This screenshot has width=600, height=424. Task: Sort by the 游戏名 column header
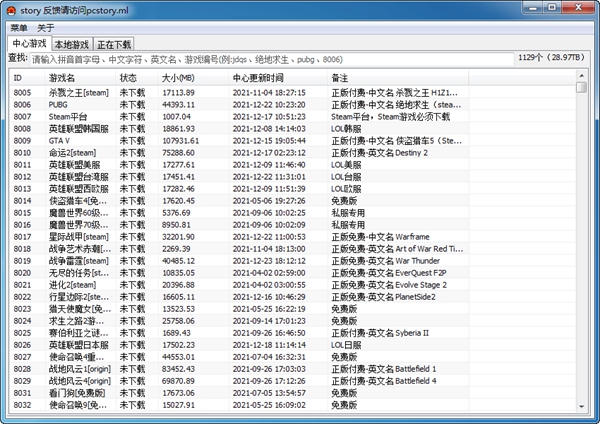[x=80, y=78]
